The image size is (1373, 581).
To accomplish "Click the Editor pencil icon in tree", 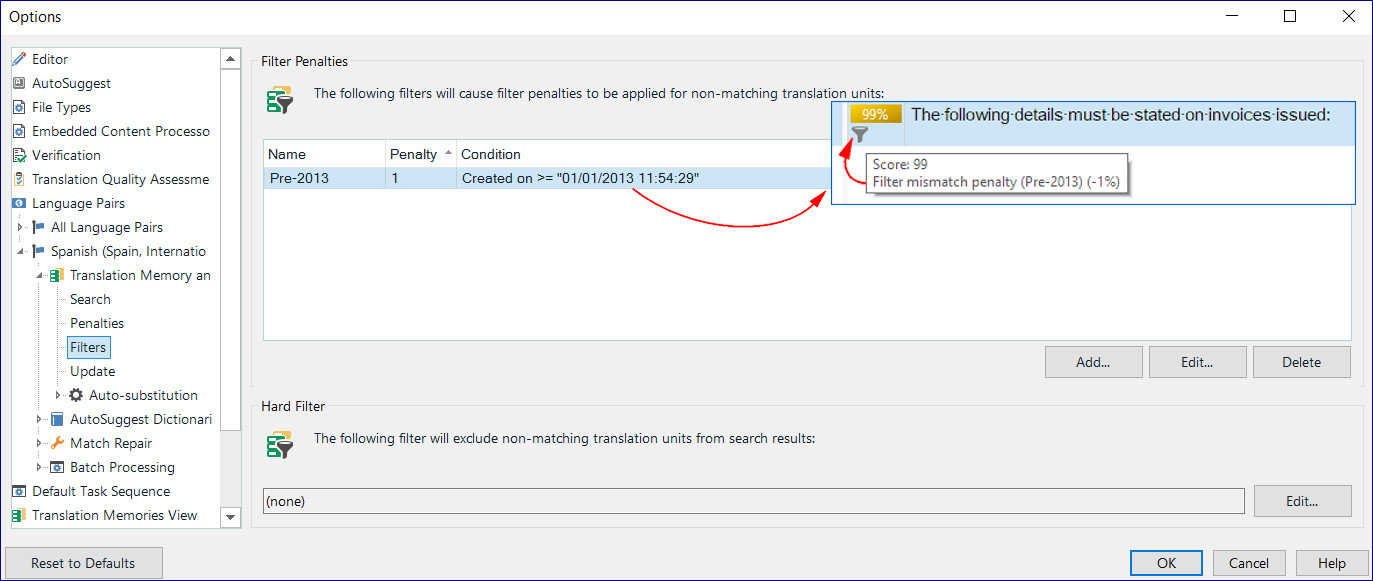I will coord(19,60).
